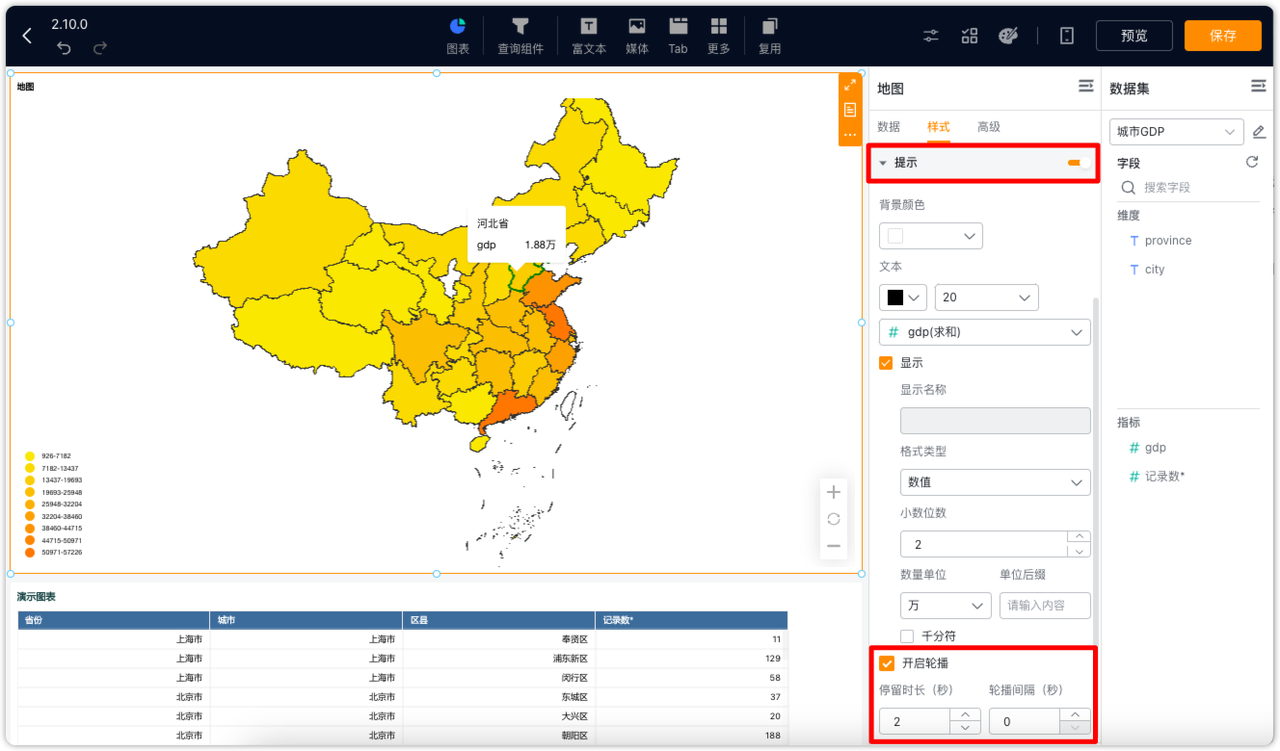
Task: Click the 浦东新区 table cell
Action: [498, 658]
